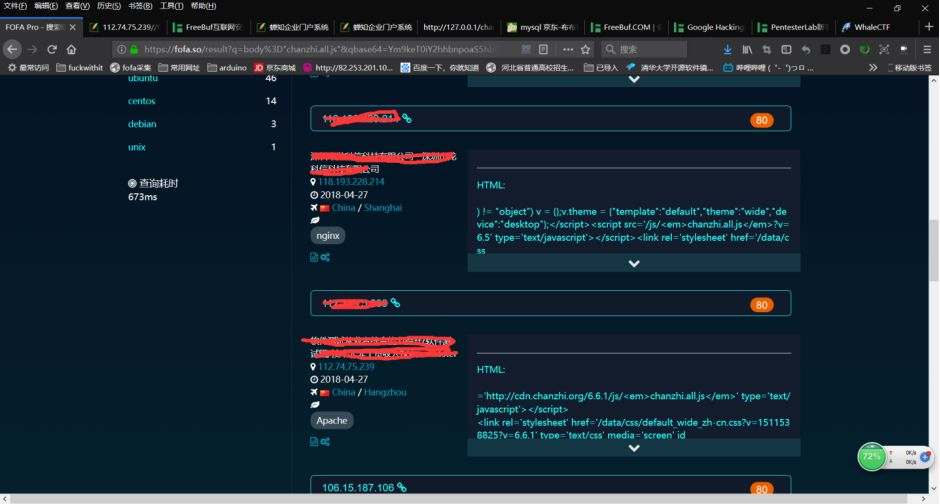Screen dimensions: 940x504
Task: Filter by centos operating system
Action: point(141,101)
